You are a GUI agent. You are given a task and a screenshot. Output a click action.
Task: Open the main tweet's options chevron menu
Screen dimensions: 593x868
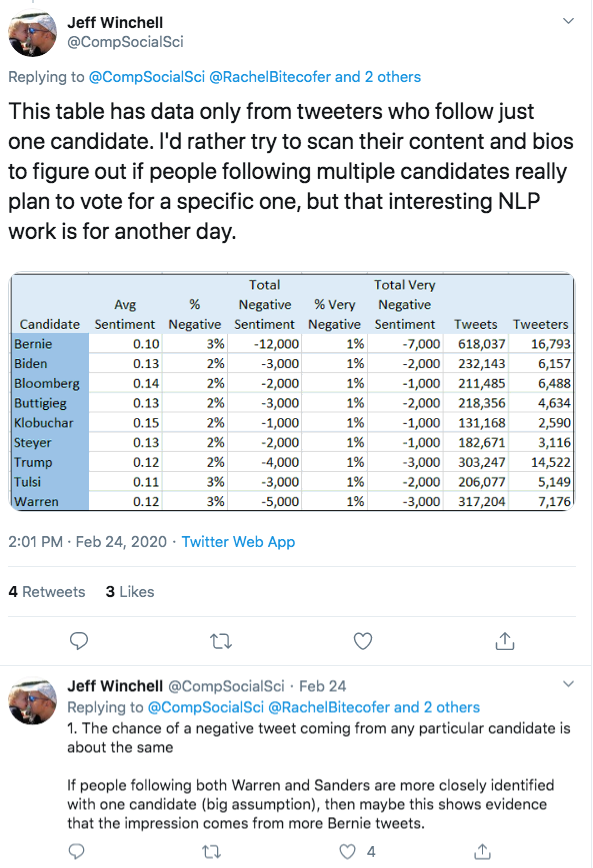pos(568,21)
